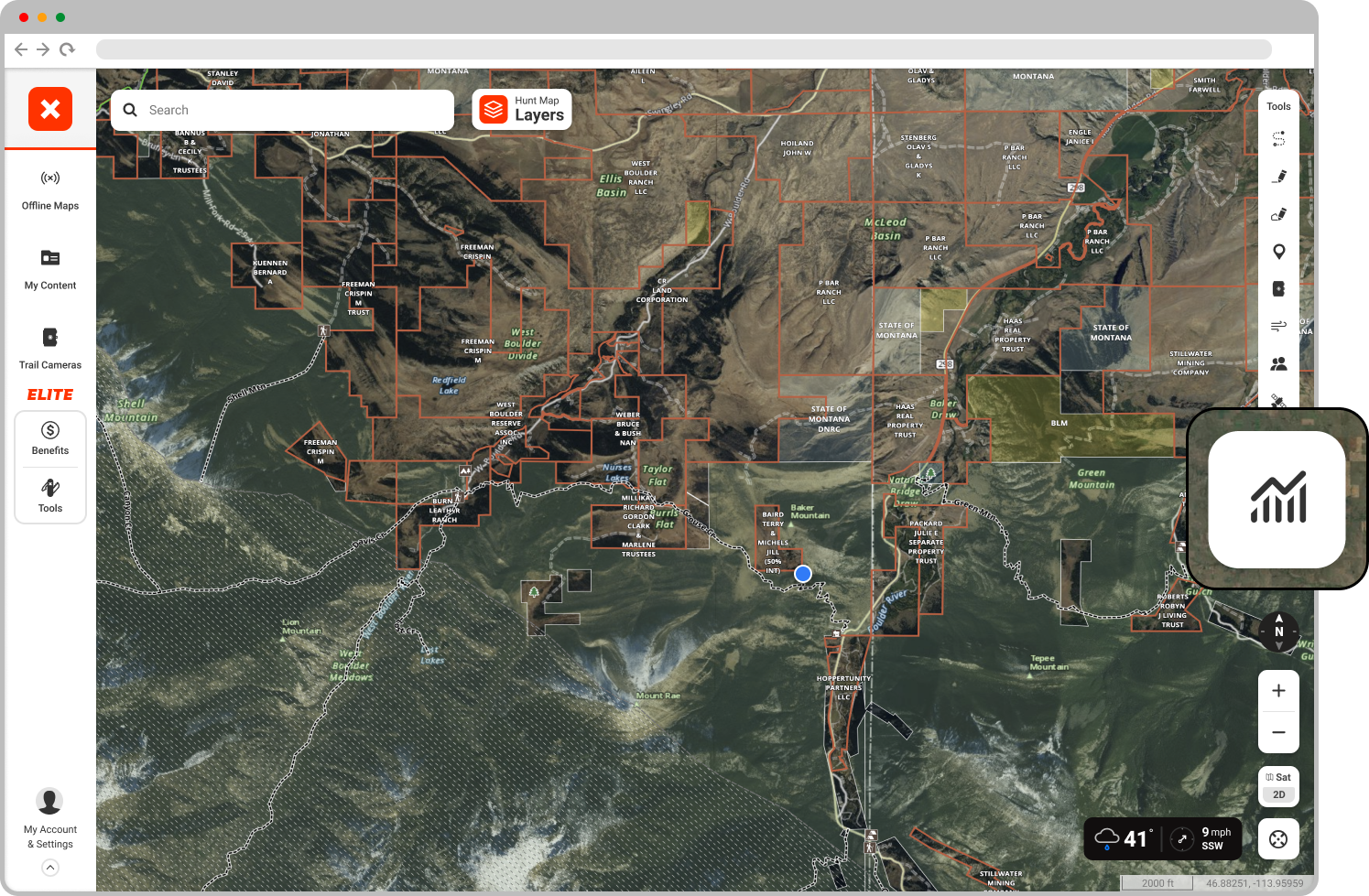The height and width of the screenshot is (896, 1369).
Task: Reset map orientation with north compass
Action: pos(1279,632)
